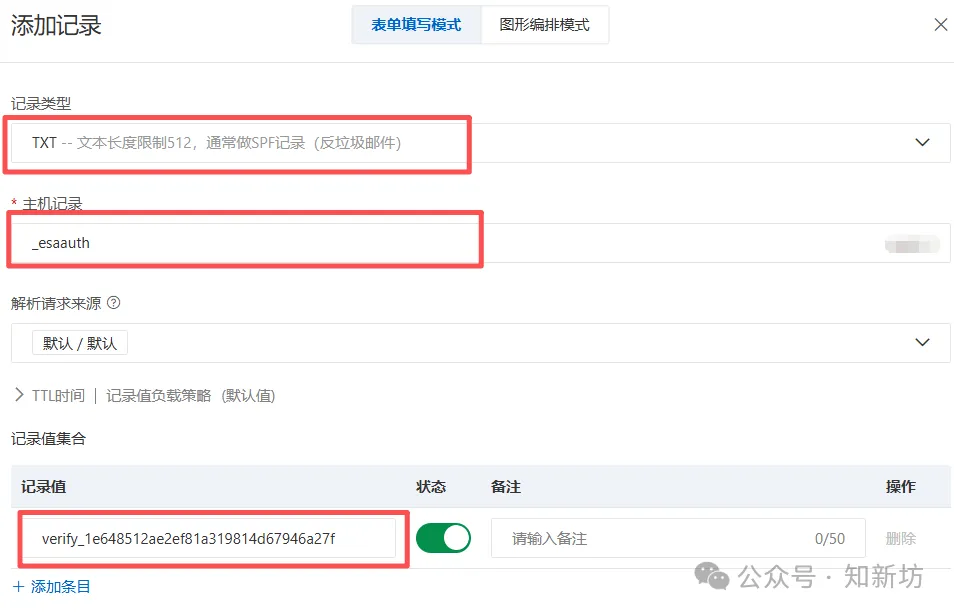This screenshot has width=954, height=615.
Task: Select the 默认 / 默认 tag
Action: (80, 343)
